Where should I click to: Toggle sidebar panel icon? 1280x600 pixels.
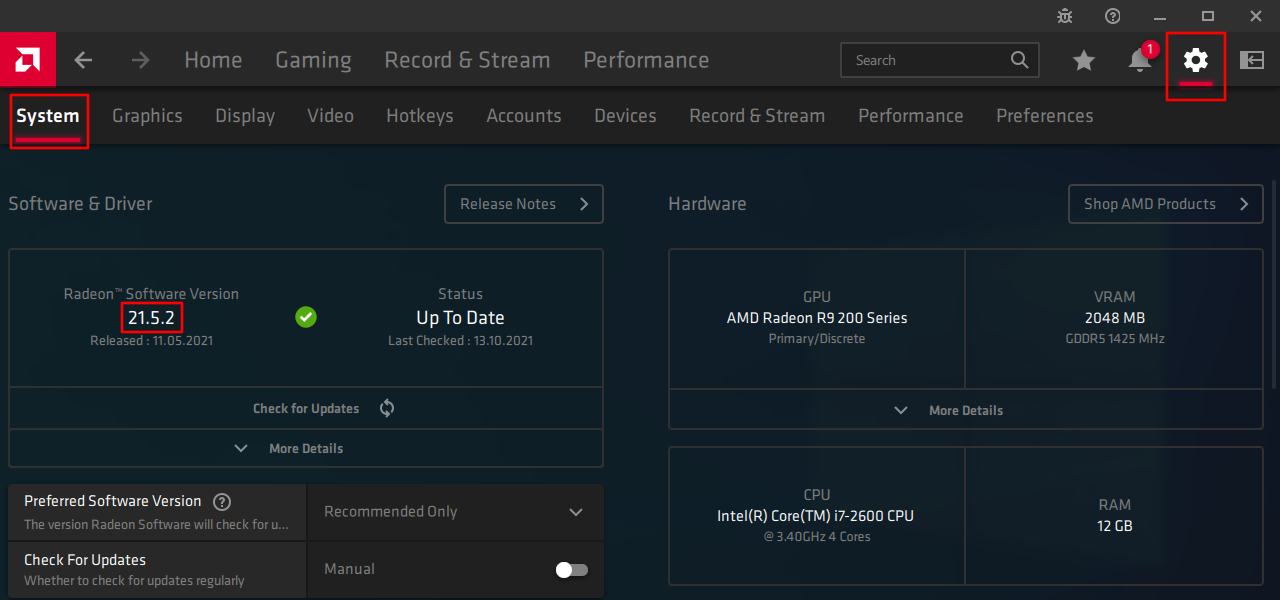1252,60
